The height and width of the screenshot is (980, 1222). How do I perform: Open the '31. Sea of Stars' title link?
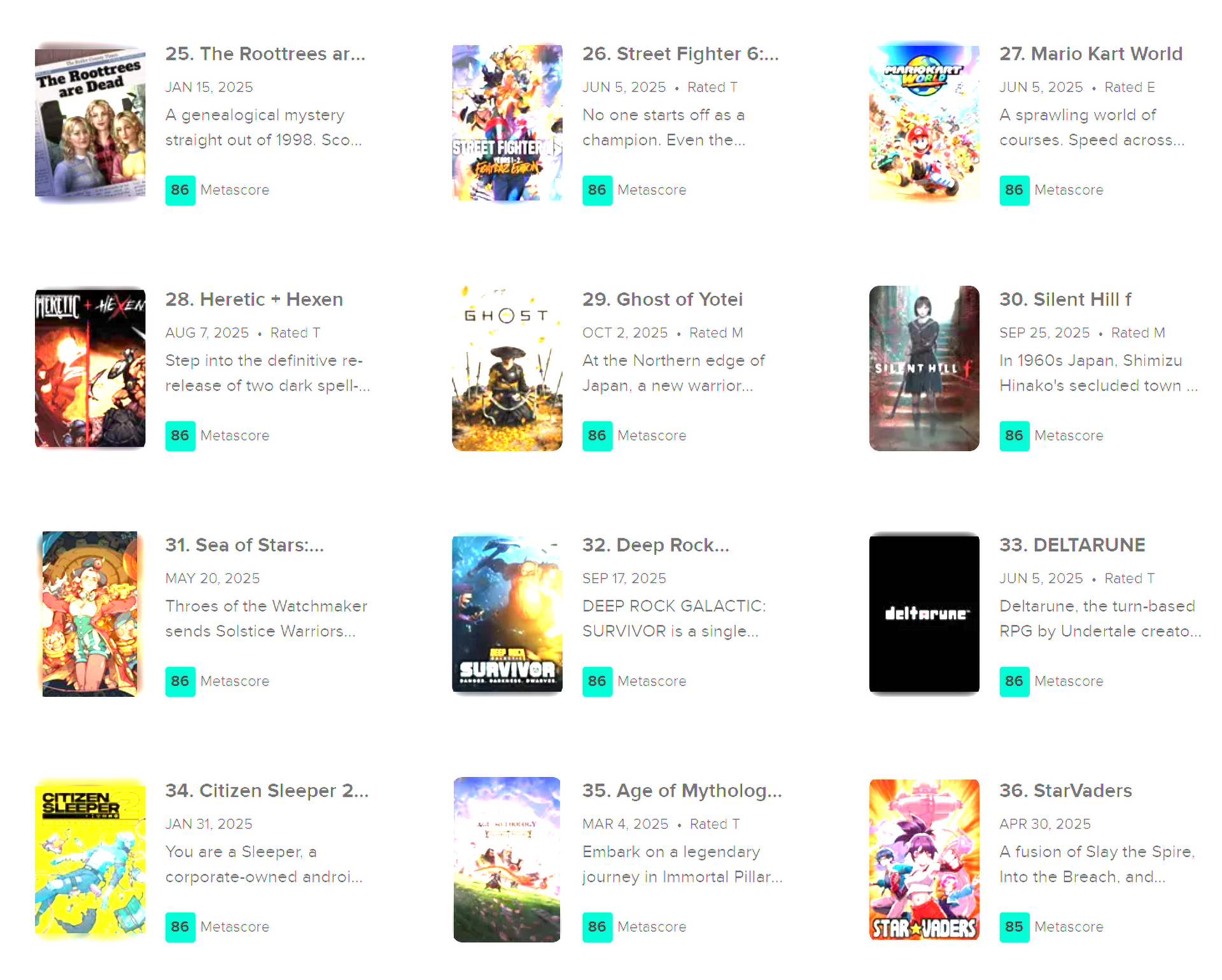tap(244, 545)
